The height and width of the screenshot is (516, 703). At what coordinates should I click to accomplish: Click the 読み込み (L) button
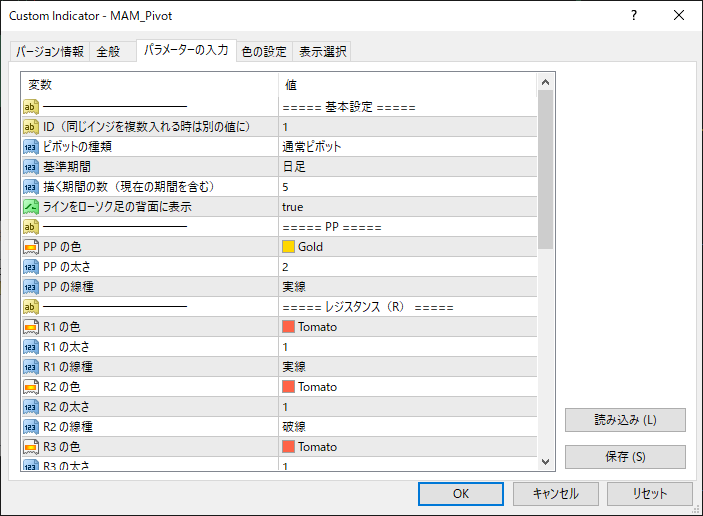point(625,420)
